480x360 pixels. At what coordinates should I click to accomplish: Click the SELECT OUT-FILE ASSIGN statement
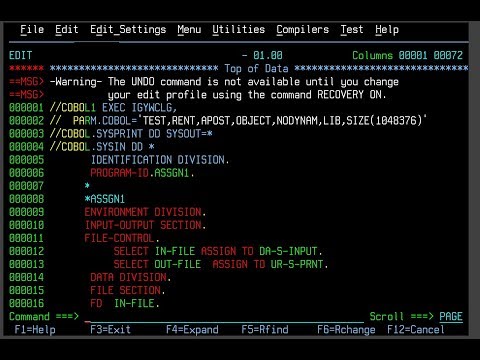221,264
